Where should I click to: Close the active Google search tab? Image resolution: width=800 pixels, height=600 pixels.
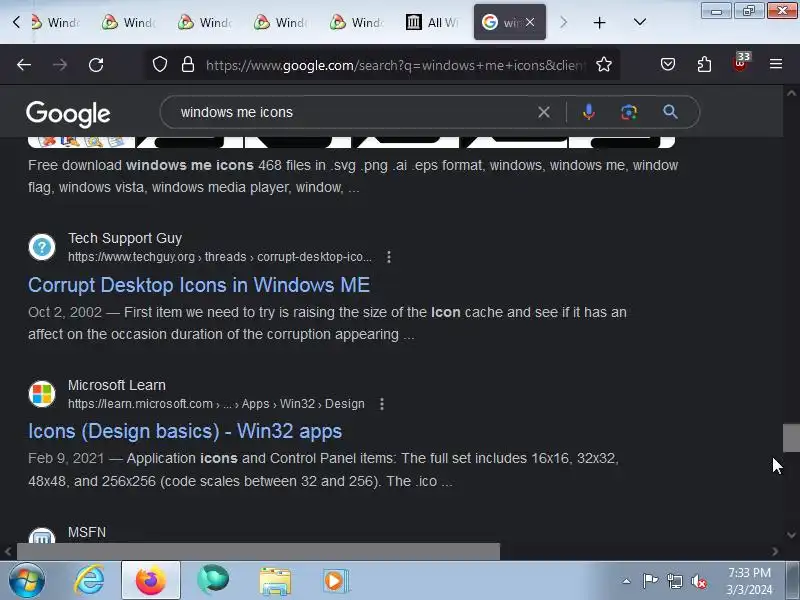click(x=530, y=22)
